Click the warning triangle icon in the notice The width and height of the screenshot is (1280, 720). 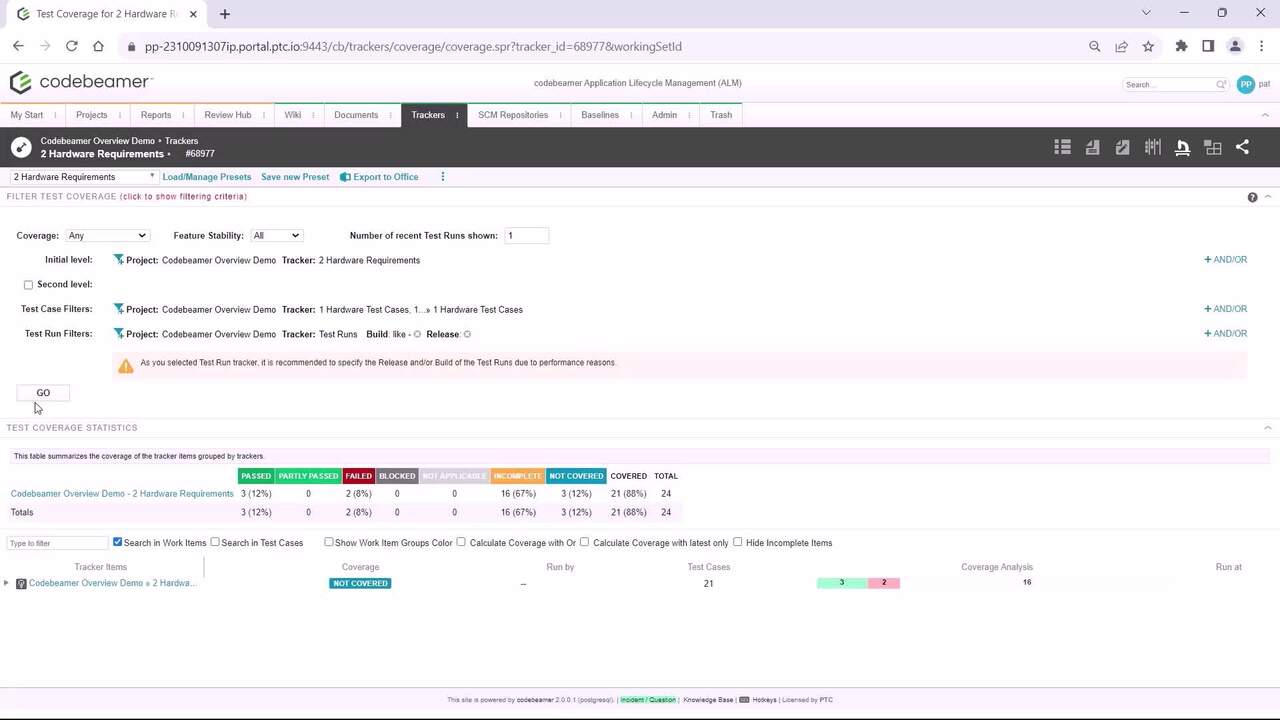(x=125, y=366)
